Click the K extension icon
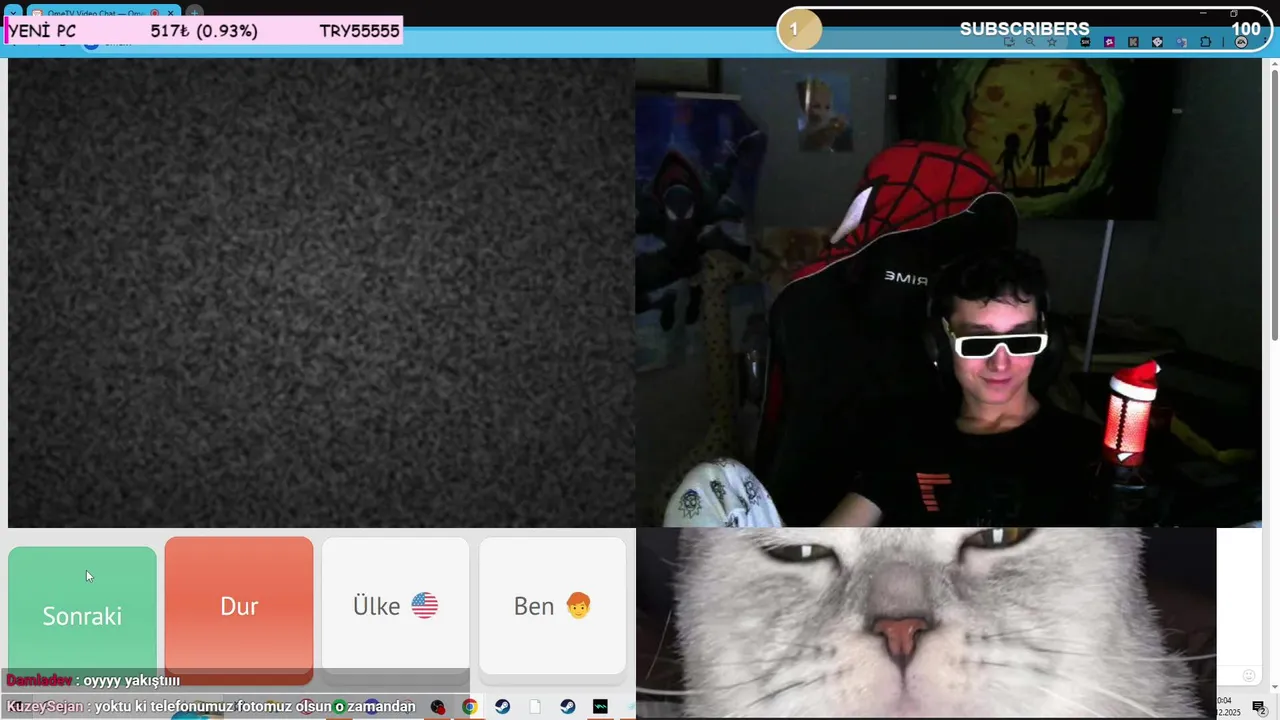Screen dimensions: 1280x720 tap(1133, 42)
